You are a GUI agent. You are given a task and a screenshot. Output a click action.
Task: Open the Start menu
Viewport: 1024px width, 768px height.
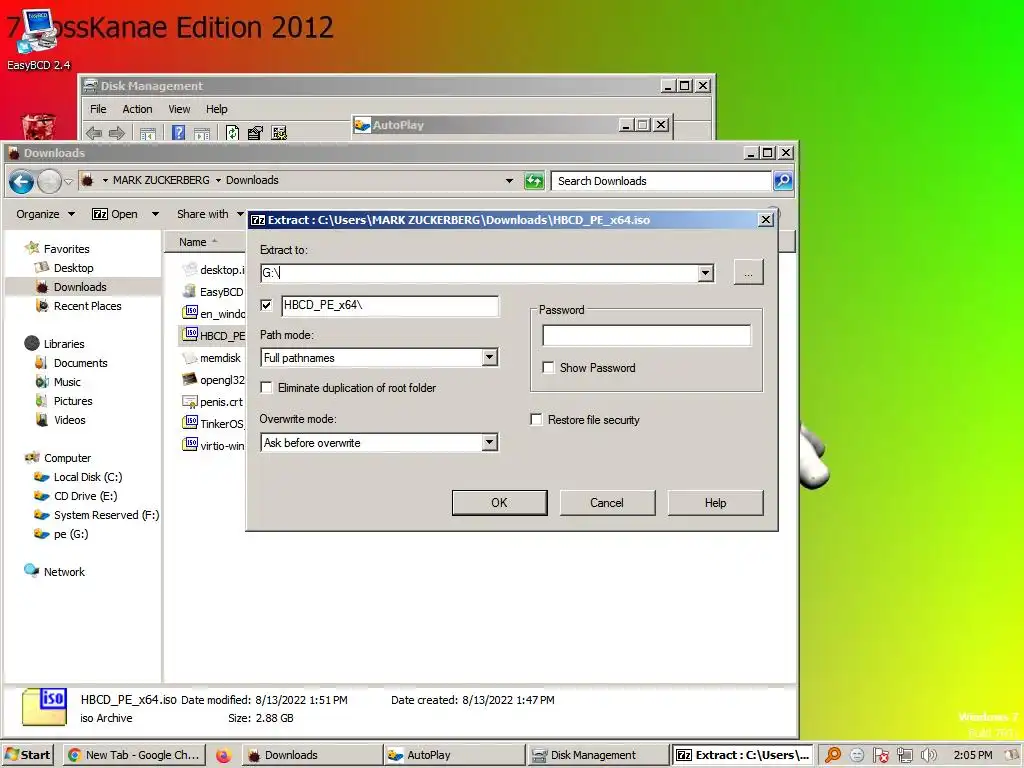[x=28, y=755]
